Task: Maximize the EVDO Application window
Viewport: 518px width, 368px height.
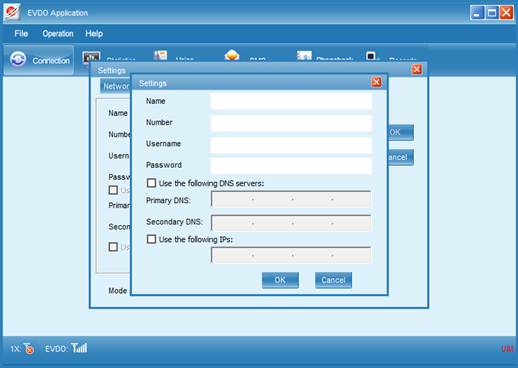Action: 492,13
